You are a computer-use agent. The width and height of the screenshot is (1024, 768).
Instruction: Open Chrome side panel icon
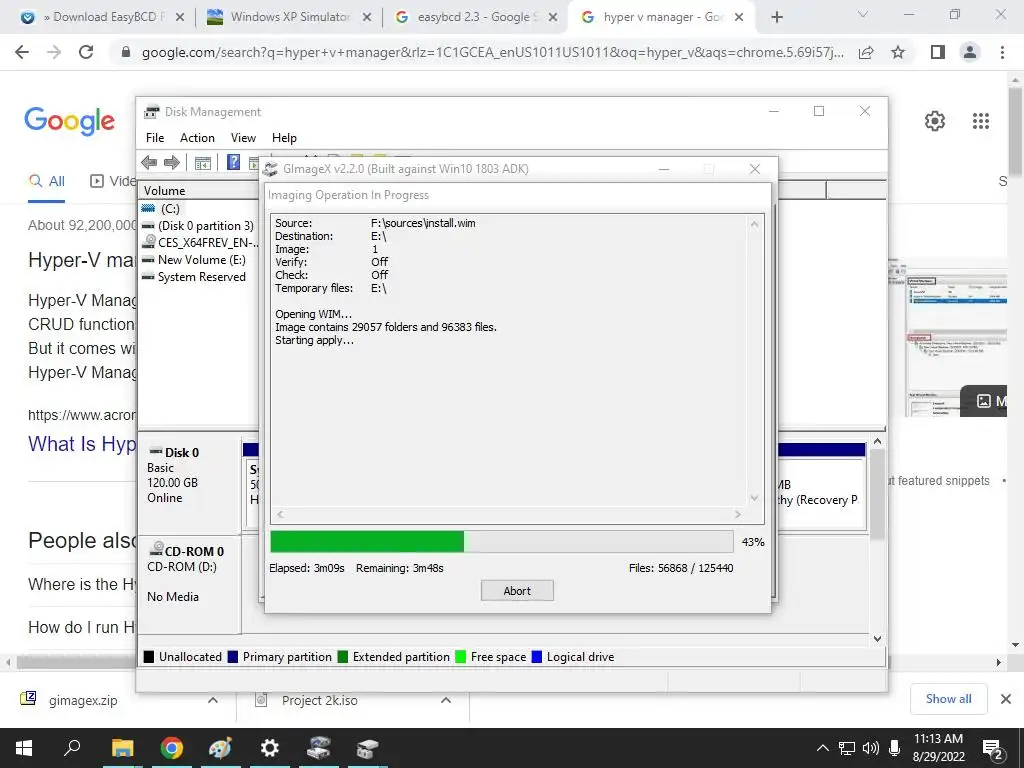[x=938, y=52]
